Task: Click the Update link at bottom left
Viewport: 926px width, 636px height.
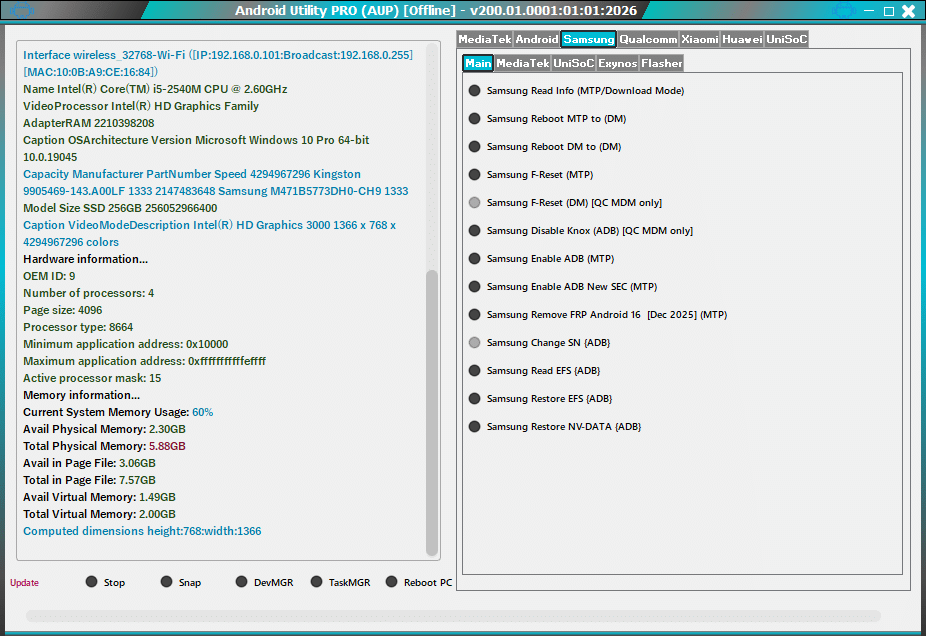Action: [x=23, y=582]
